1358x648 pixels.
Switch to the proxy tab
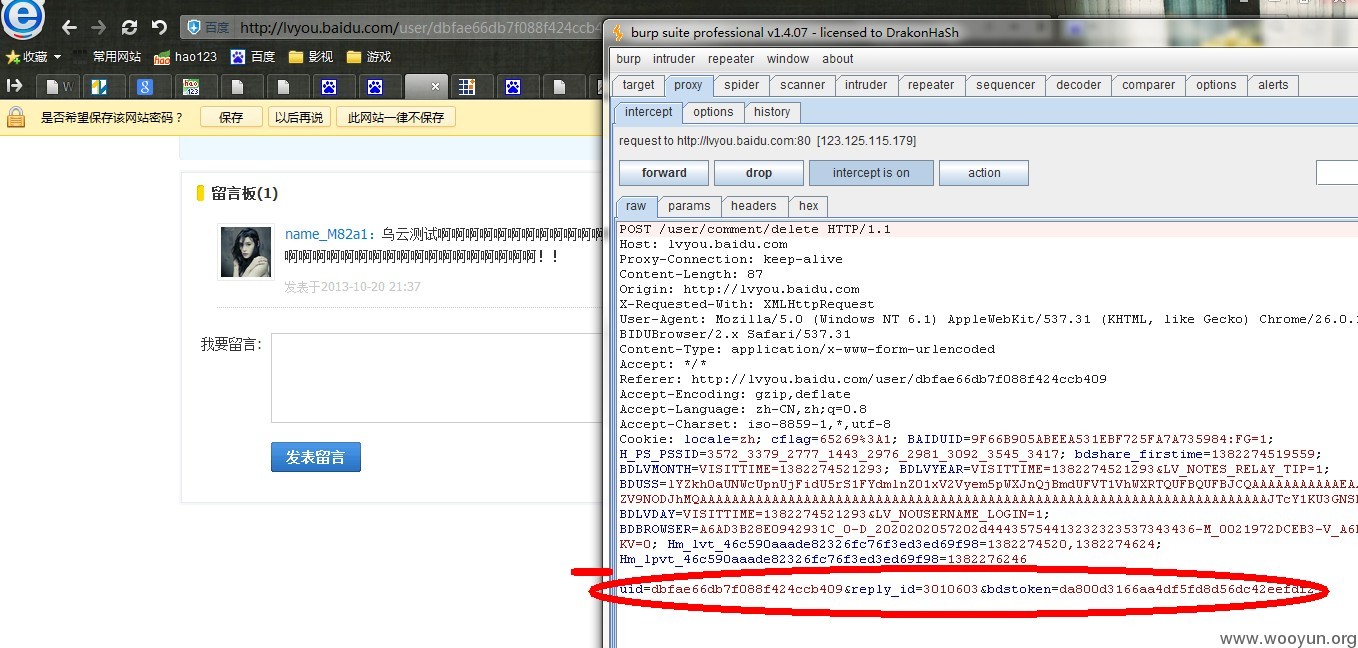pyautogui.click(x=688, y=85)
